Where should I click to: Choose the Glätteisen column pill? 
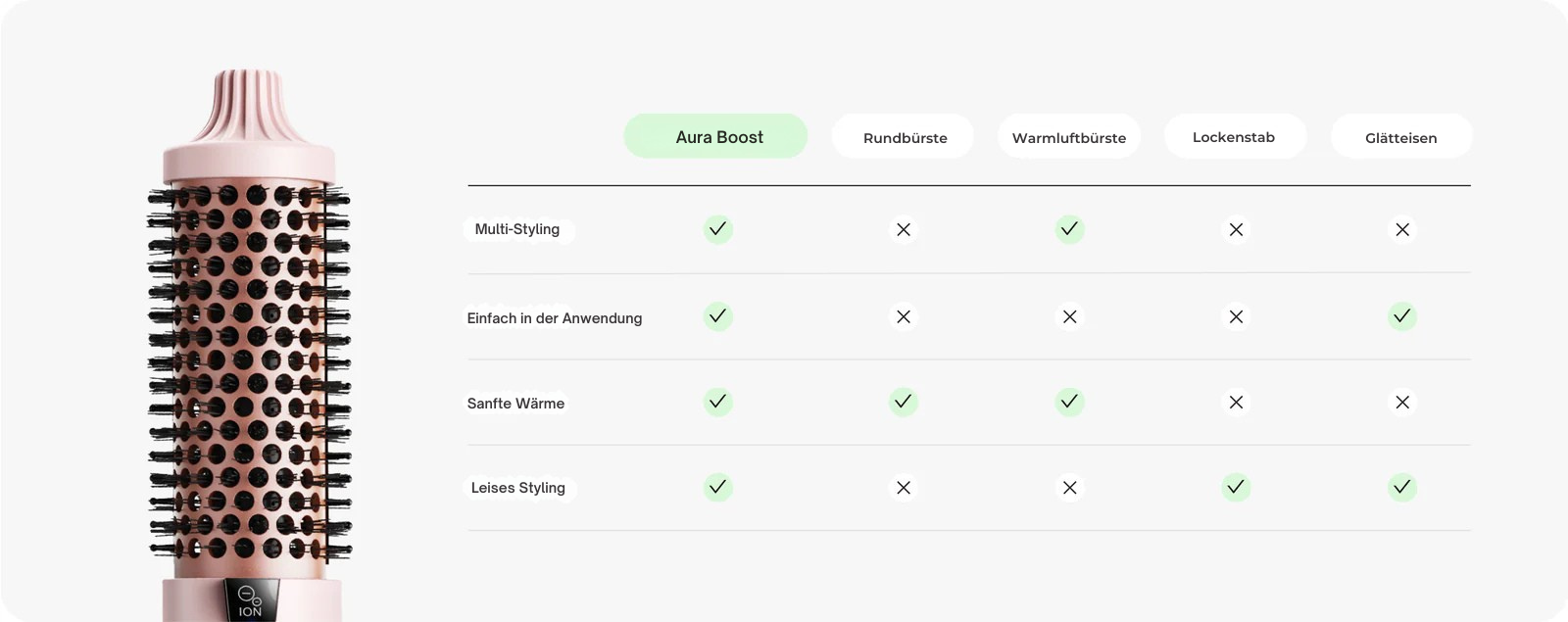[x=1401, y=137]
